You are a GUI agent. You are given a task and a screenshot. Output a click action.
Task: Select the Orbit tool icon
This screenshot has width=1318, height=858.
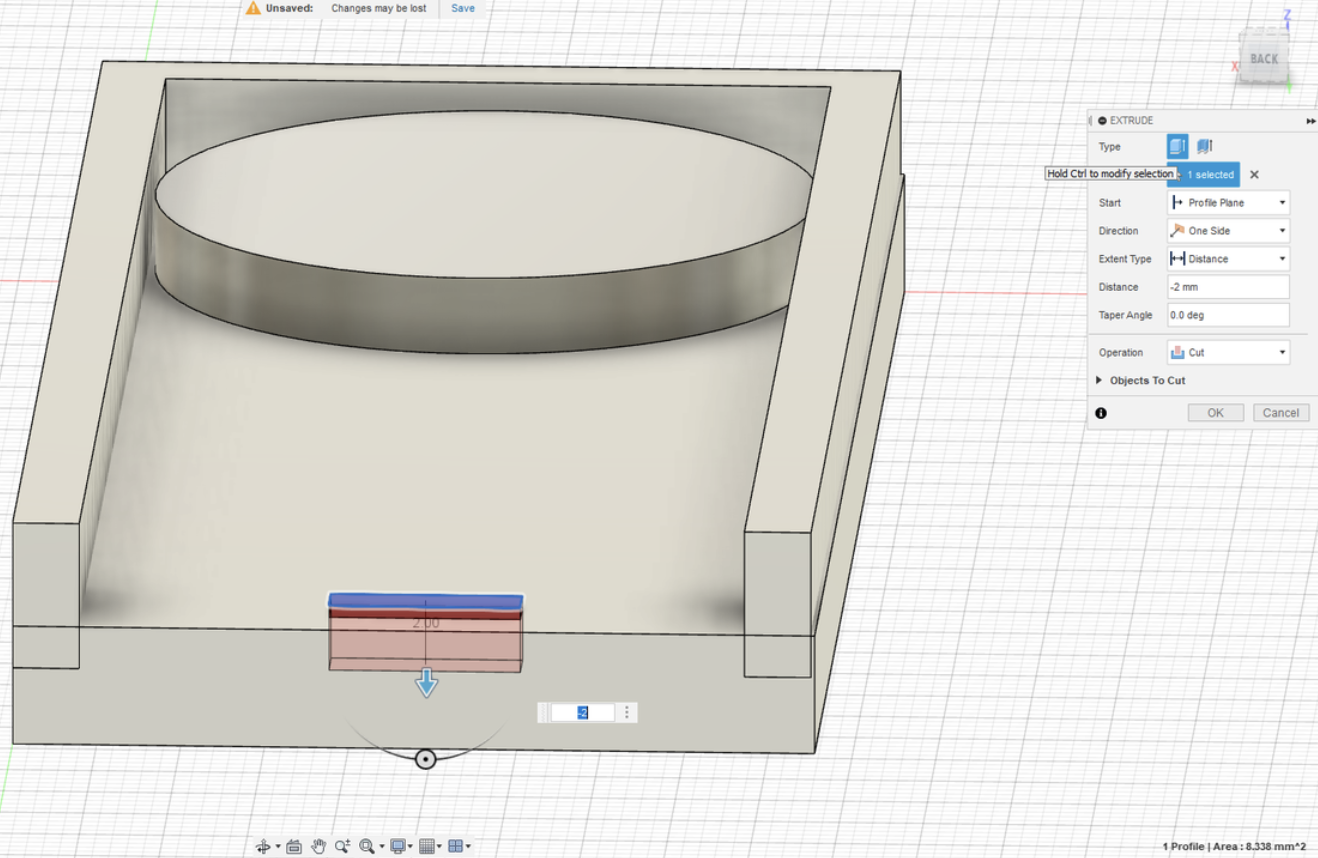264,845
